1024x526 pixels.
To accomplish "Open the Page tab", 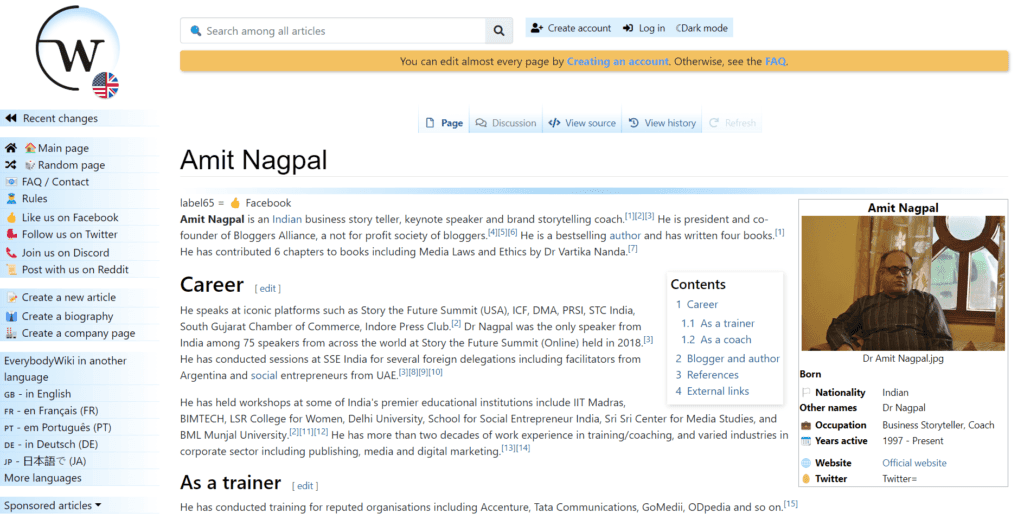I will [444, 123].
